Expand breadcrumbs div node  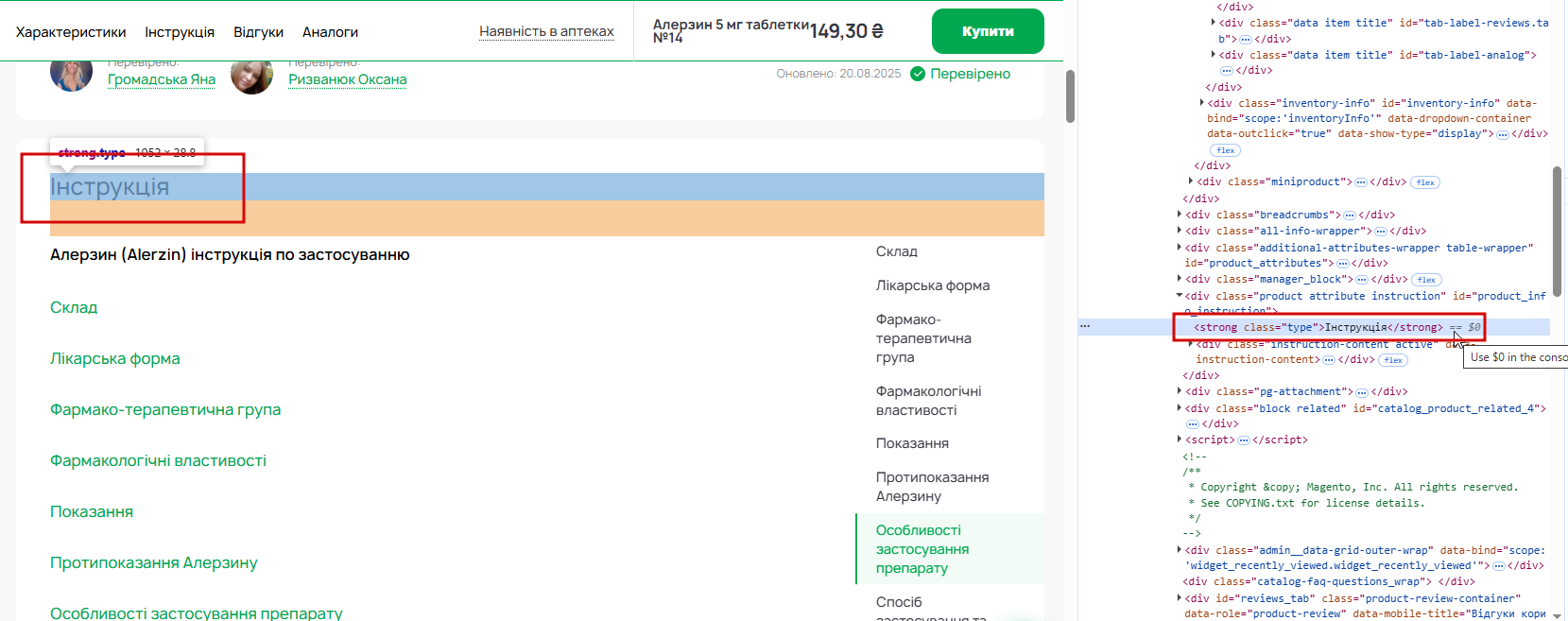click(x=1180, y=215)
